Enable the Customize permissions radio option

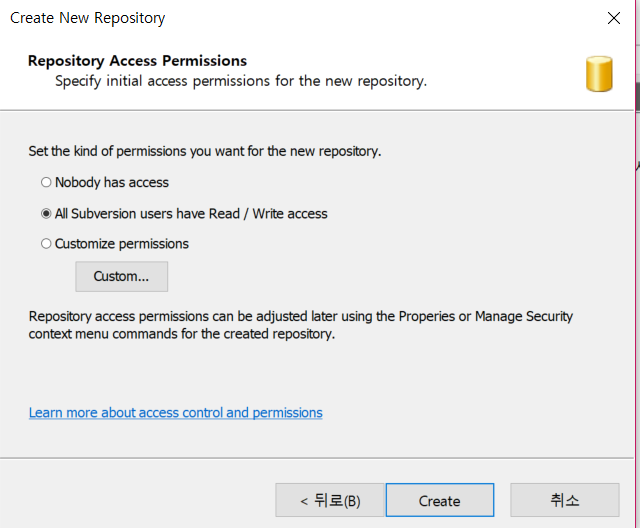point(46,244)
